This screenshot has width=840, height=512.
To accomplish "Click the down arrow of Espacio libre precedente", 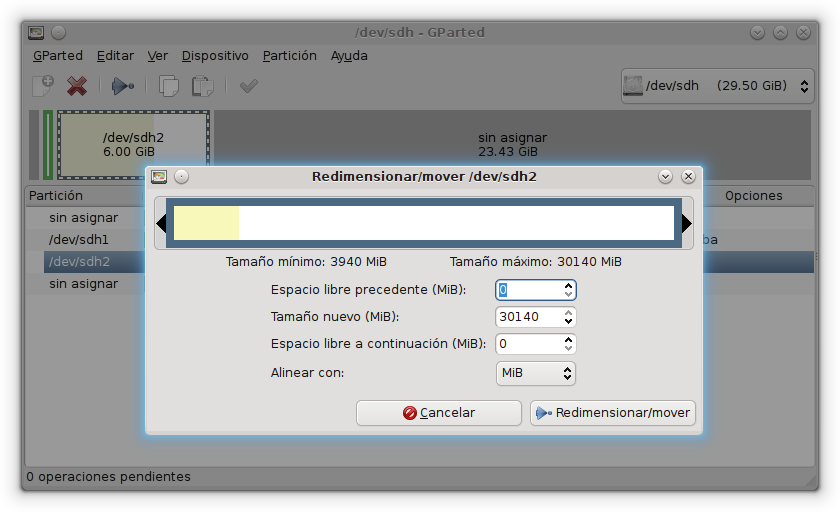I will [x=568, y=294].
